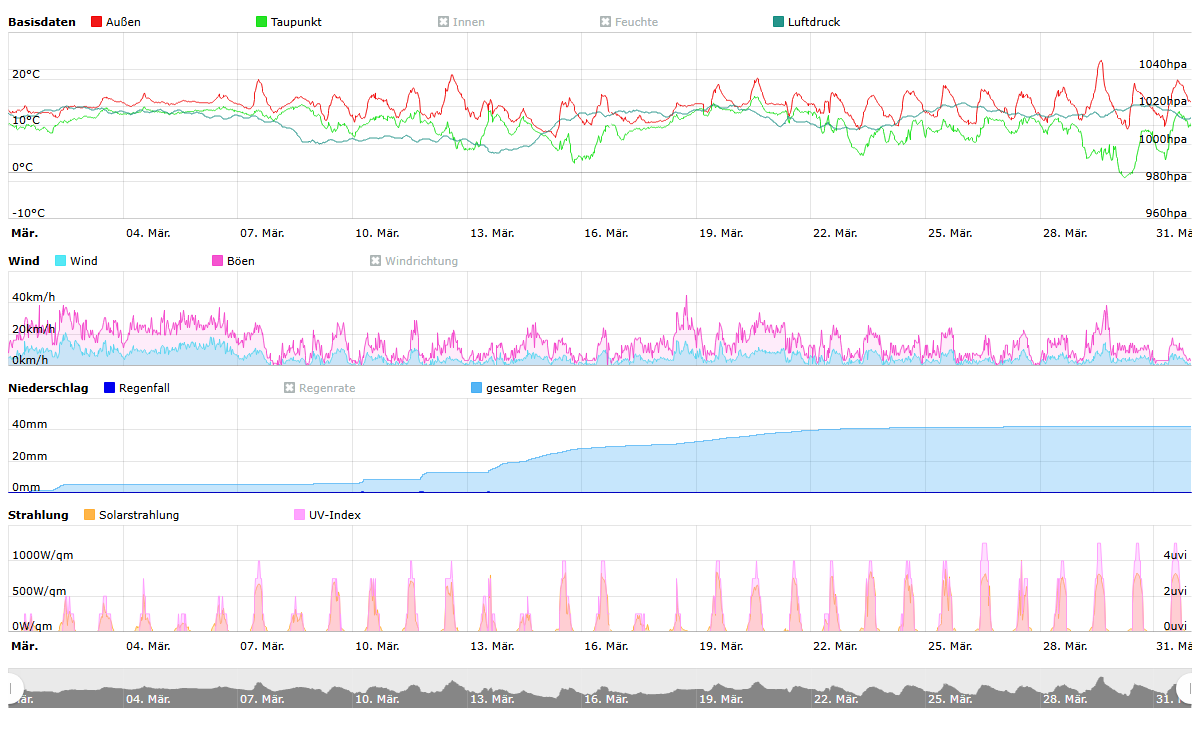Hide the green Taupunkt series
The image size is (1200, 750).
262,22
